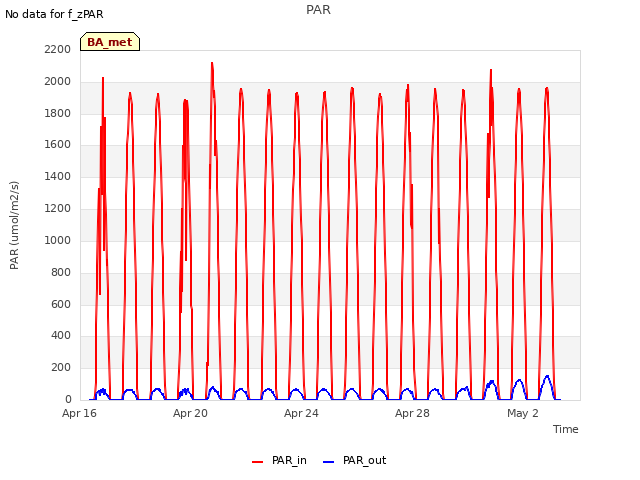
Task: Click the Apr 24 x-axis tick label
Action: click(301, 413)
